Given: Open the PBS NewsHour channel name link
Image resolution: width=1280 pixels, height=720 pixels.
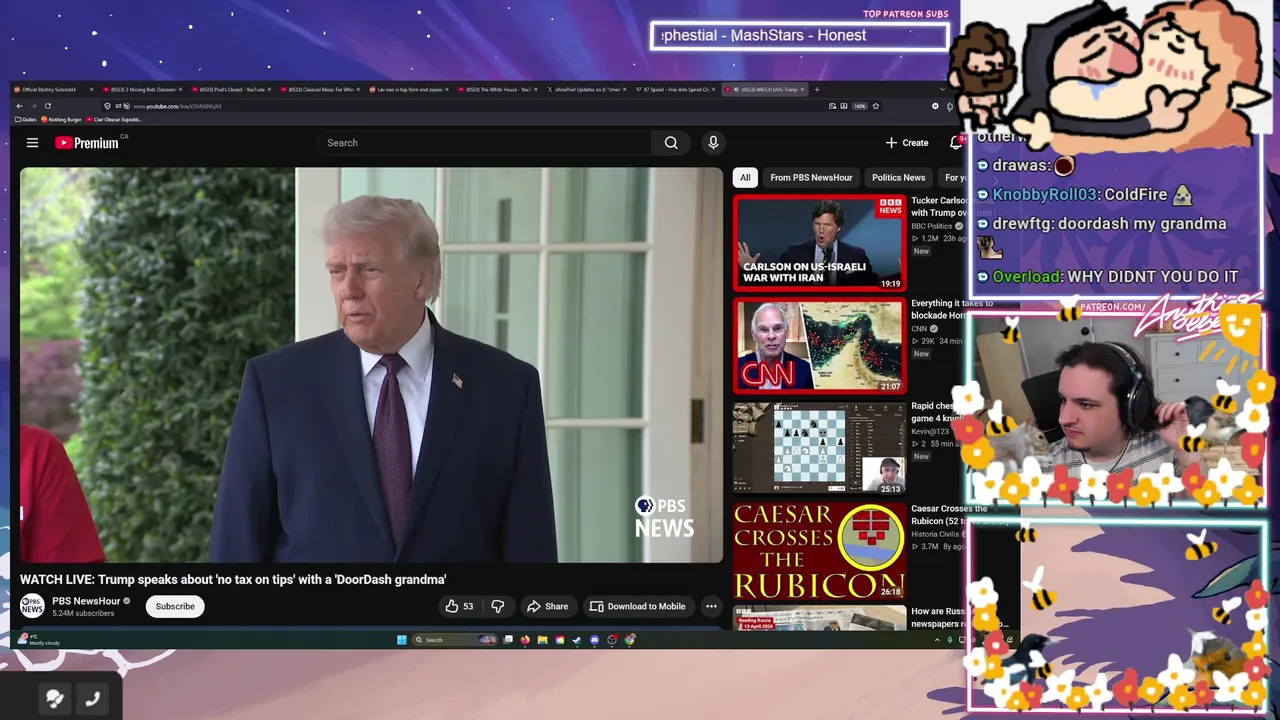Looking at the screenshot, I should [x=86, y=601].
